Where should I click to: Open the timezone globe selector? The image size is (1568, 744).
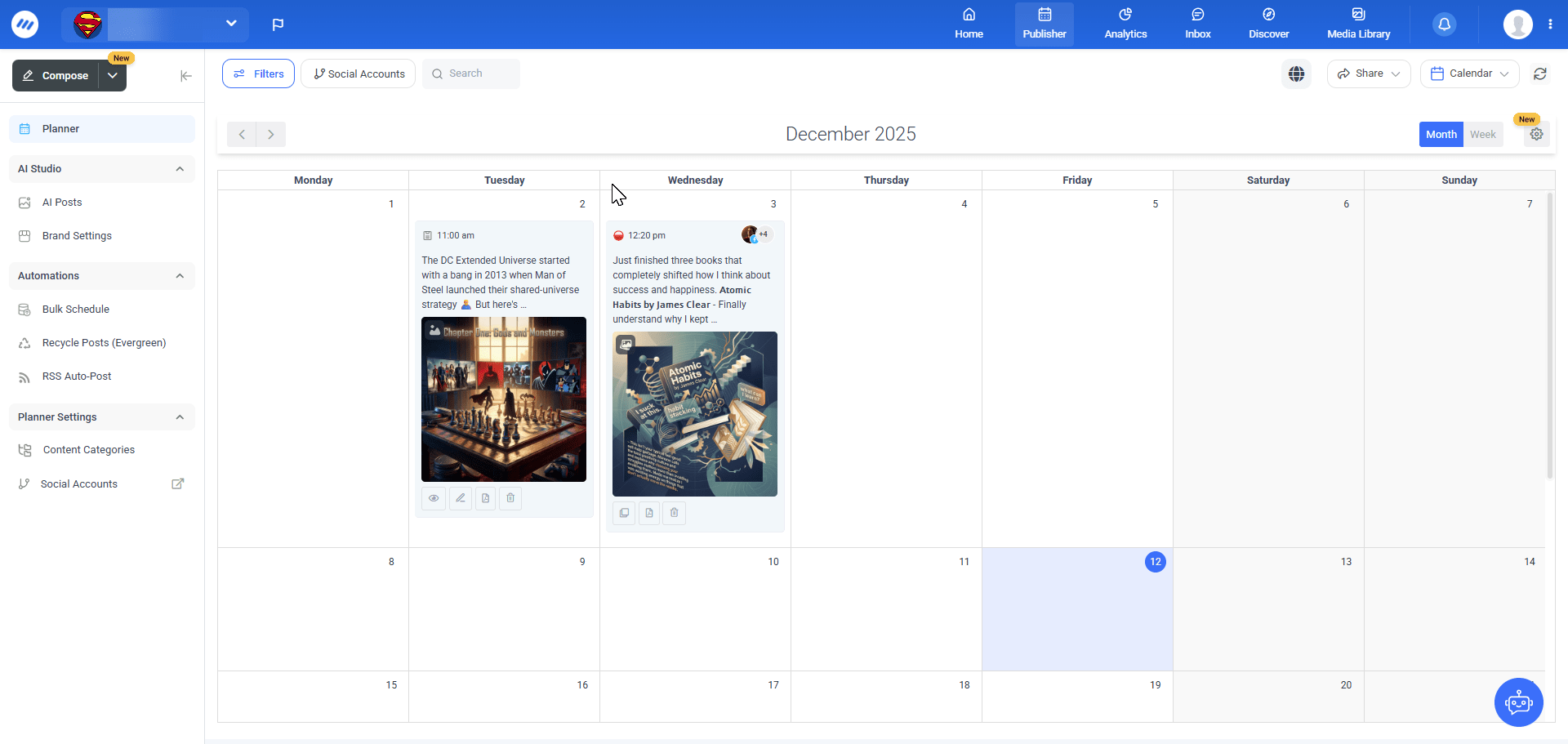[1297, 74]
